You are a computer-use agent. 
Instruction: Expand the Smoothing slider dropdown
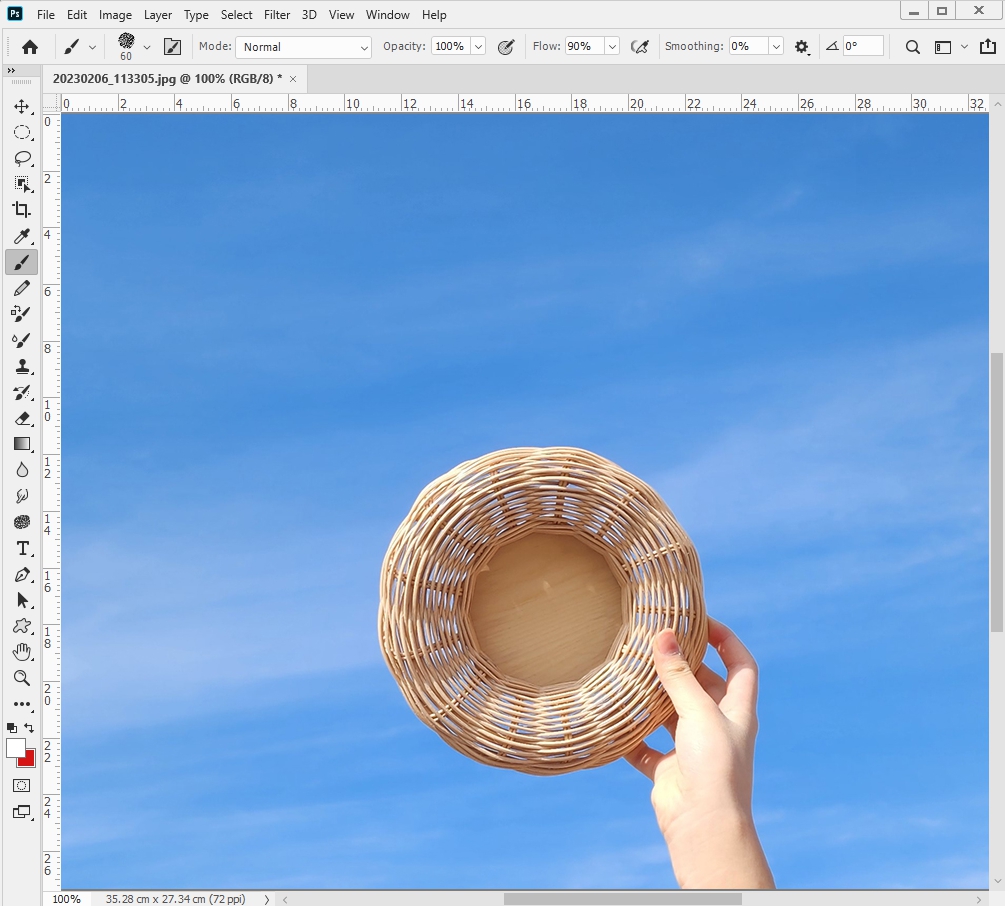[776, 47]
